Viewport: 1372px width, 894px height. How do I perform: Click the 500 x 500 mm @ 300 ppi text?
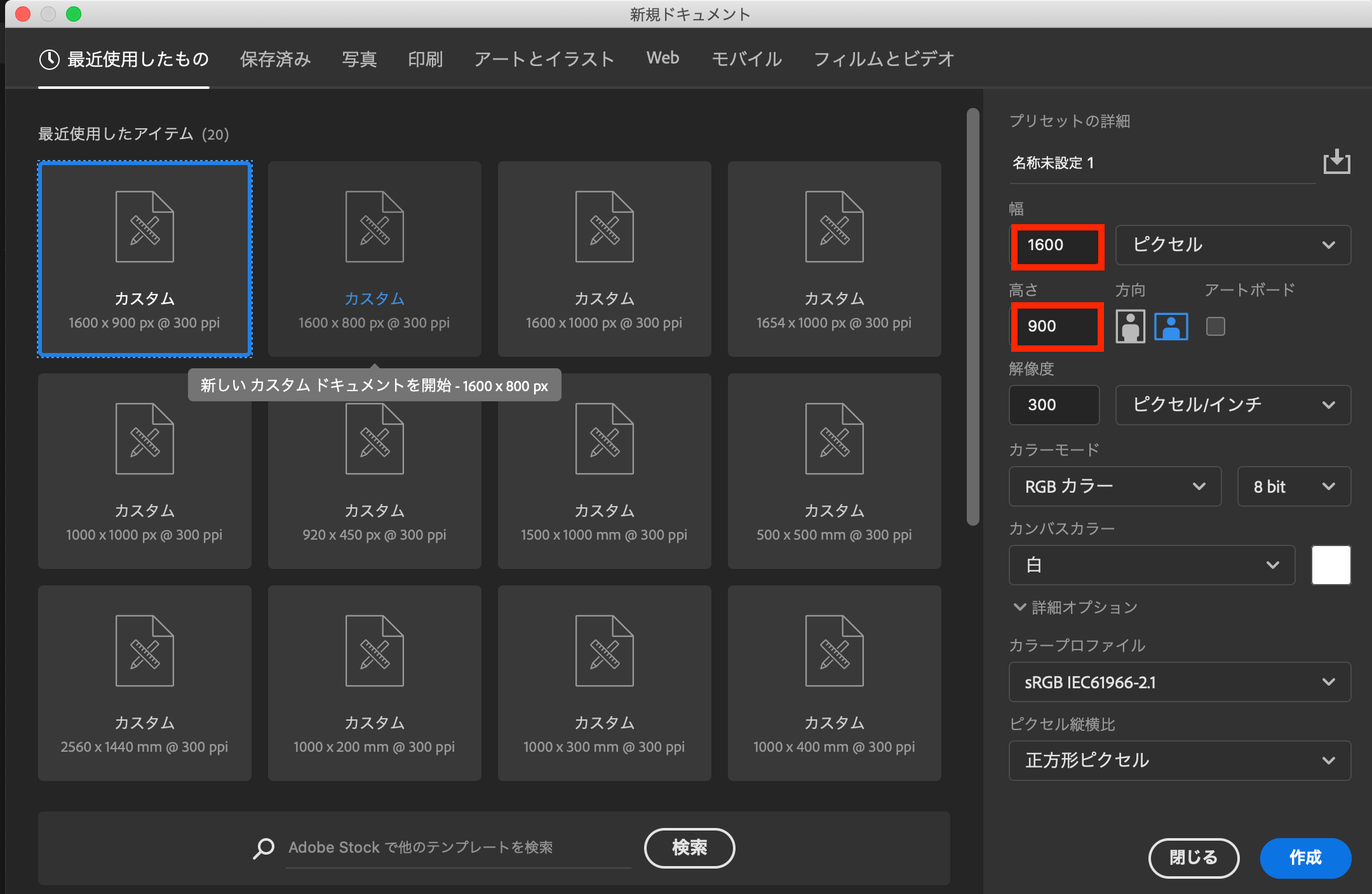click(x=834, y=535)
